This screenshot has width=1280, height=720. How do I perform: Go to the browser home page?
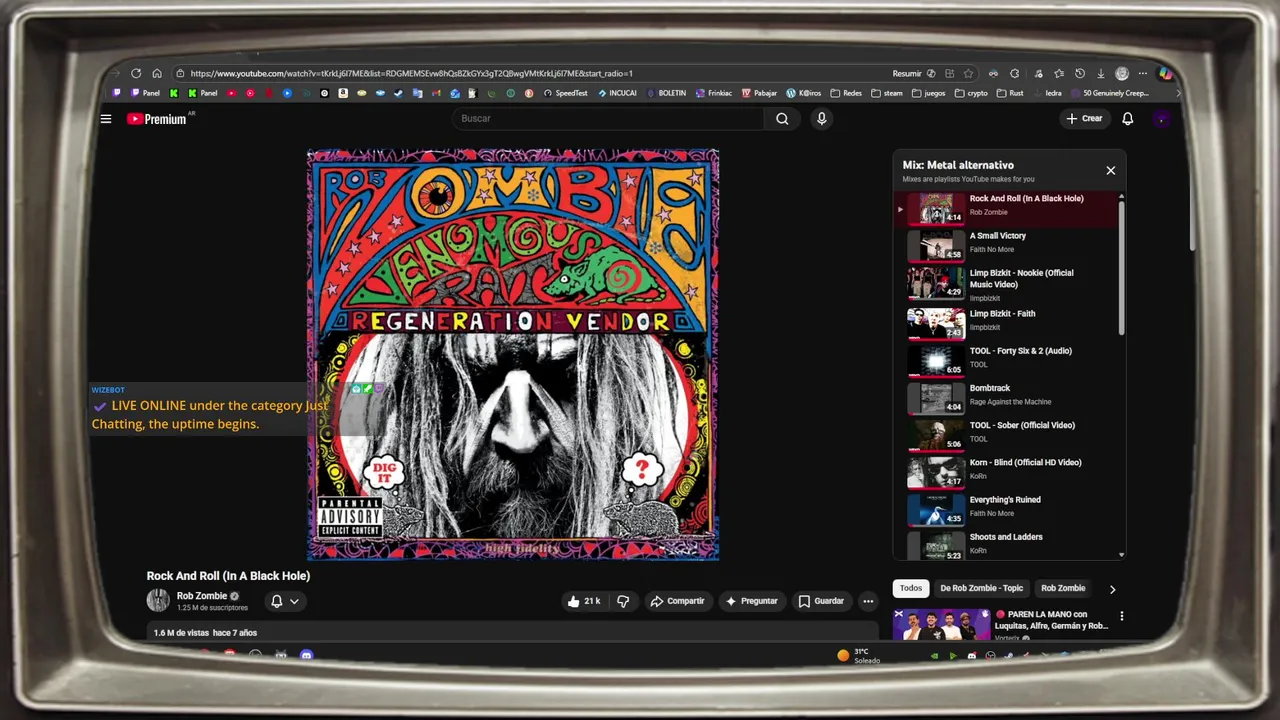coord(157,73)
